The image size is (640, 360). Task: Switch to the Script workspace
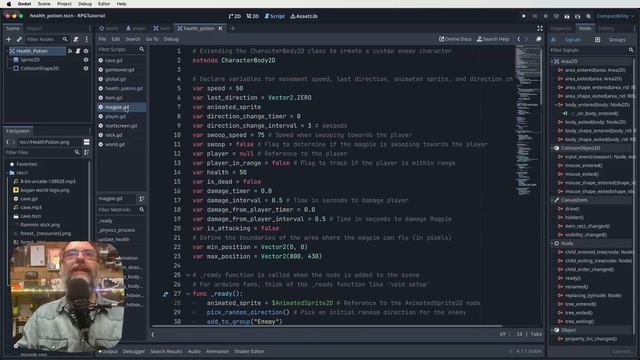pos(274,16)
